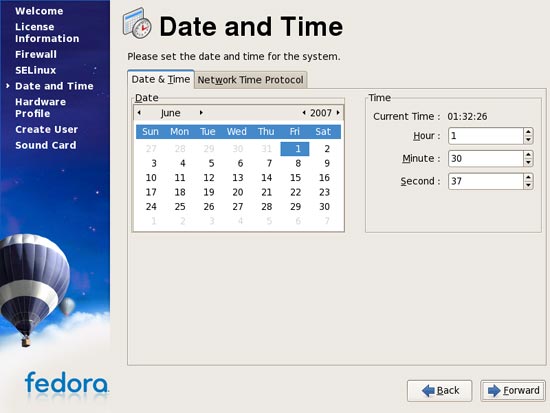Go to next year after 2007

coord(338,113)
